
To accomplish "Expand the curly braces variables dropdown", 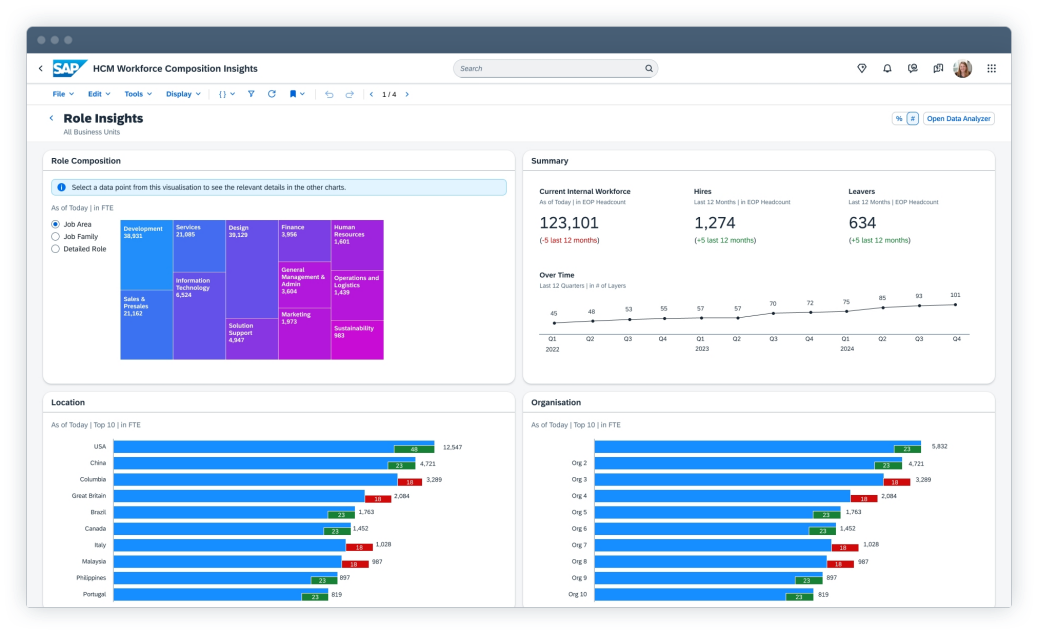I will click(x=227, y=94).
